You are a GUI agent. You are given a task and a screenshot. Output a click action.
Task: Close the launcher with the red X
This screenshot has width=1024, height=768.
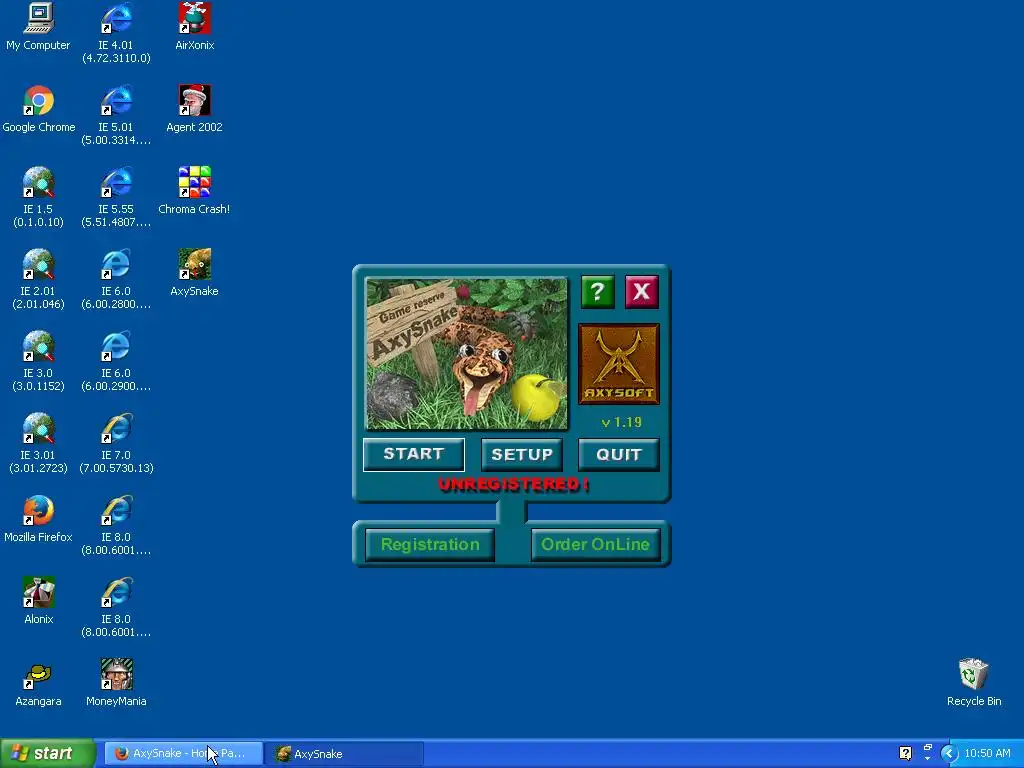(641, 291)
